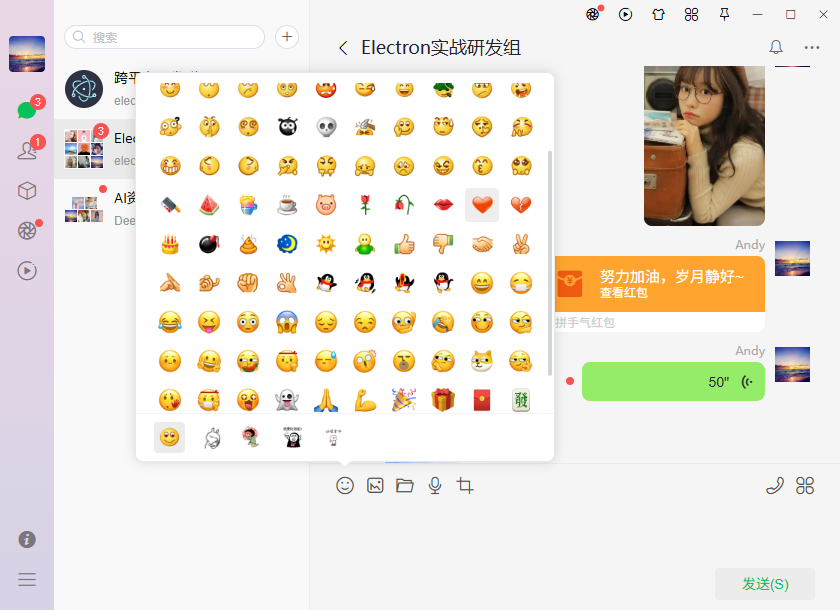Click the image attachment icon
Viewport: 840px width, 610px height.
click(375, 485)
